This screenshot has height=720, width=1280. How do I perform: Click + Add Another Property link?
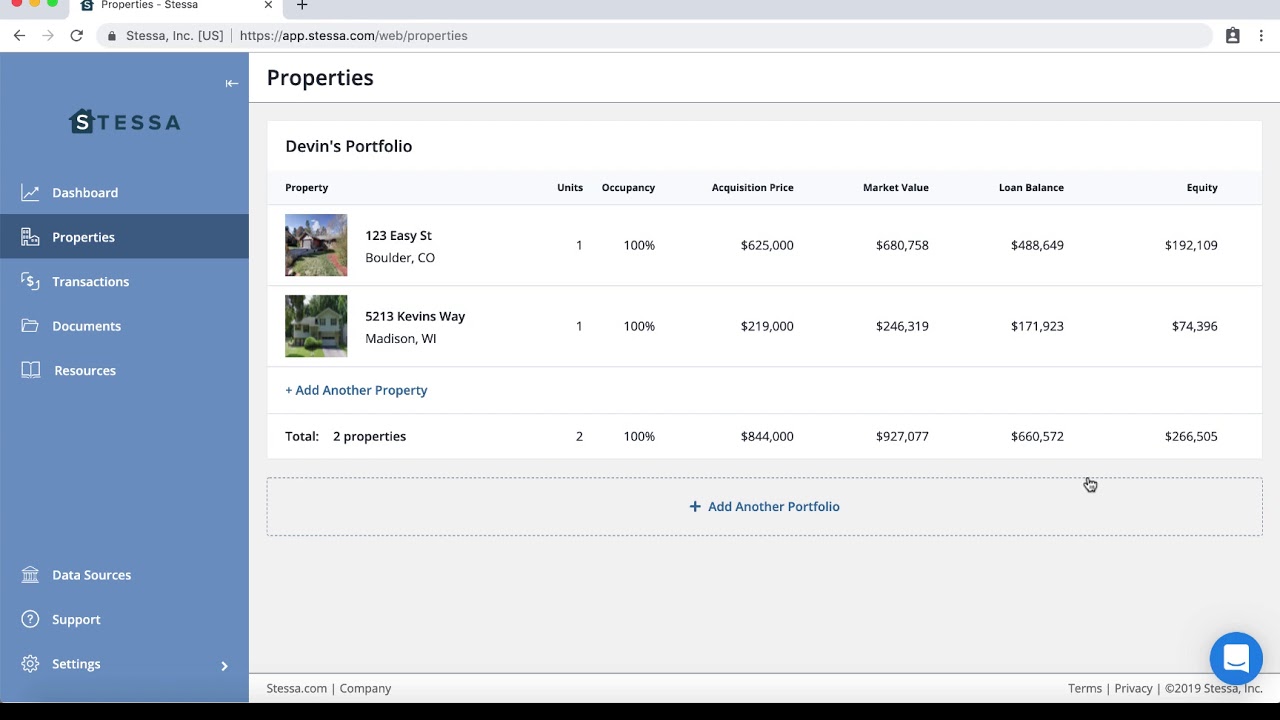pyautogui.click(x=356, y=390)
